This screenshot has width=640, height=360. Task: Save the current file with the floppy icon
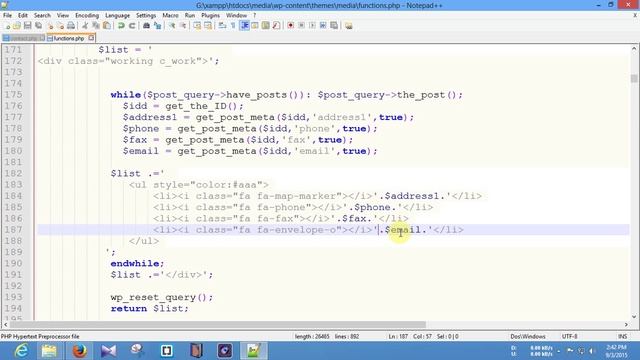(x=27, y=26)
